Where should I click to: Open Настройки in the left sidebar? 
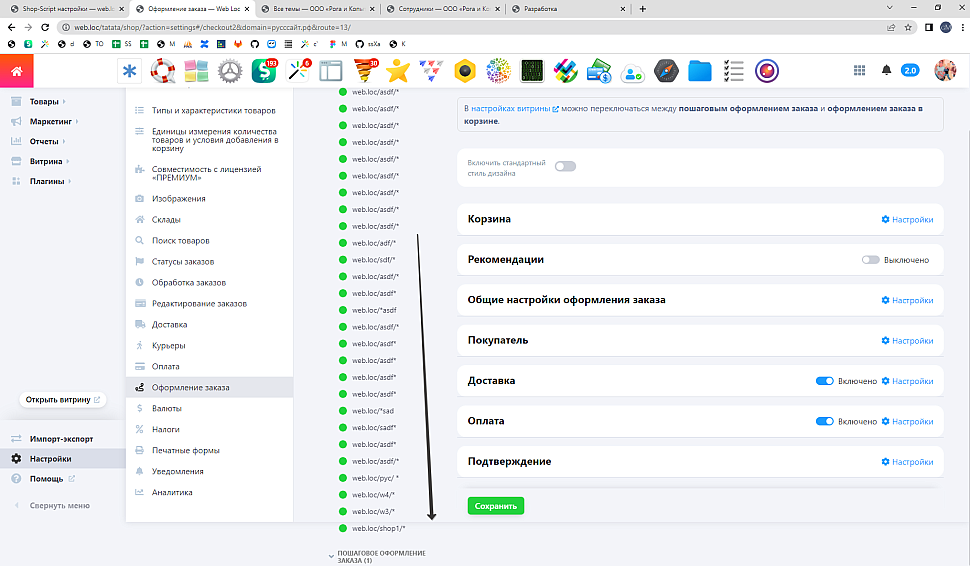point(50,459)
